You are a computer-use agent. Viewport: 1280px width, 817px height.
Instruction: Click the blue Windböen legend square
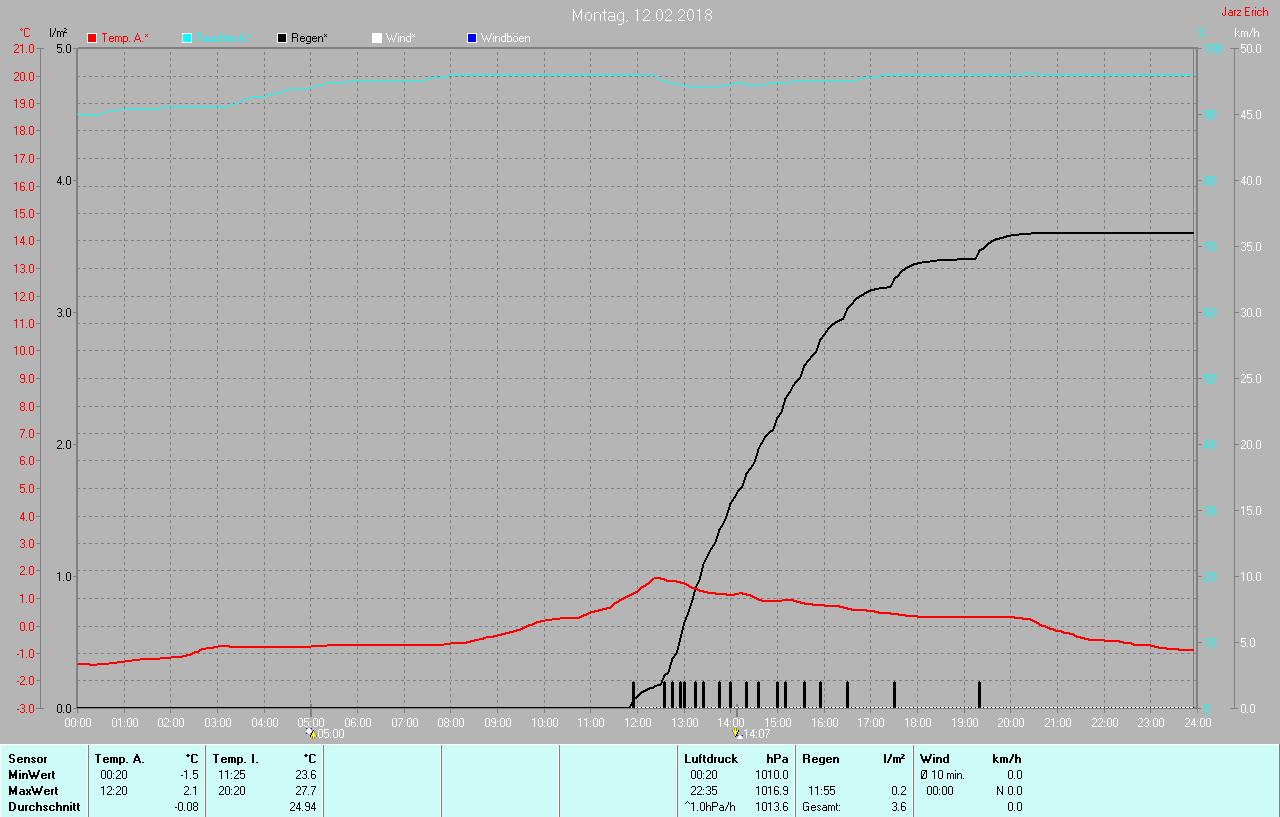click(x=472, y=38)
